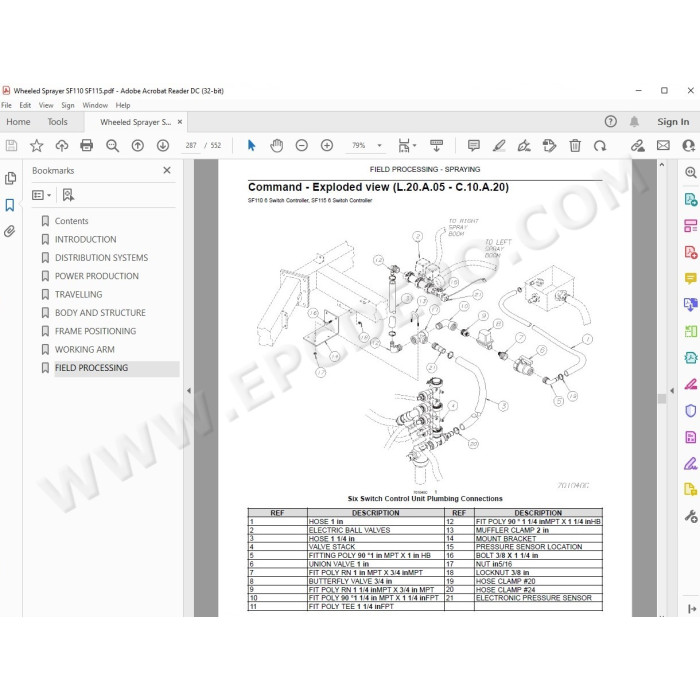Image resolution: width=700 pixels, height=700 pixels.
Task: Click the delete trash icon
Action: pyautogui.click(x=575, y=146)
